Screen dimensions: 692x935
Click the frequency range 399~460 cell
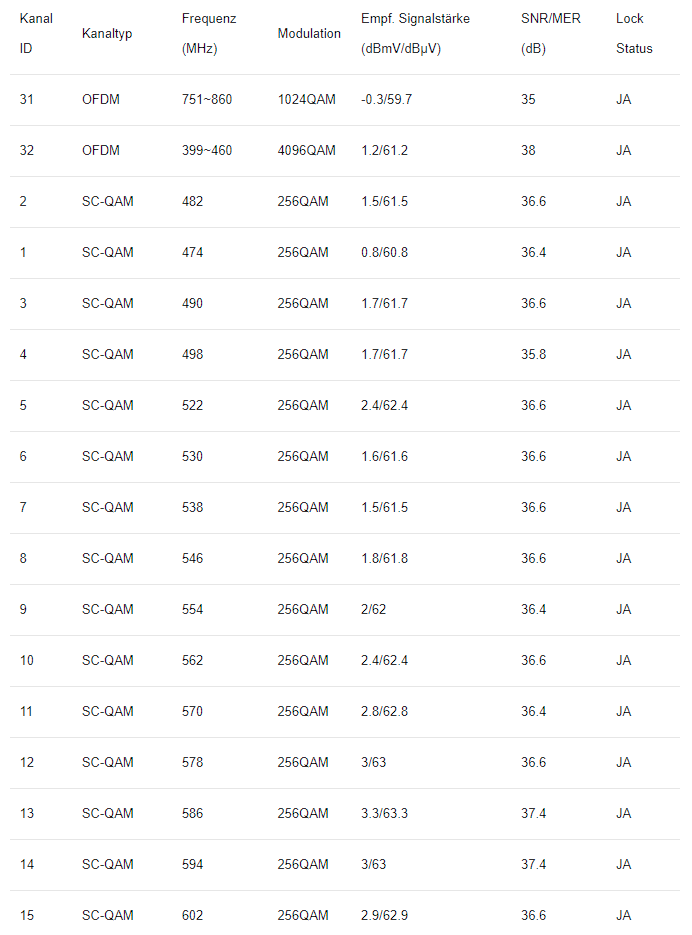(x=206, y=151)
